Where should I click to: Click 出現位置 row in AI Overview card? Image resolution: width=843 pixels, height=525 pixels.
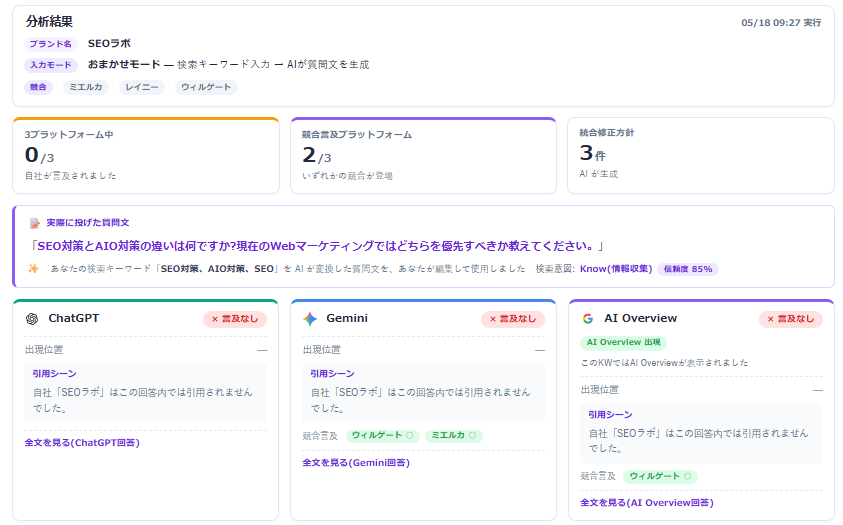click(702, 390)
